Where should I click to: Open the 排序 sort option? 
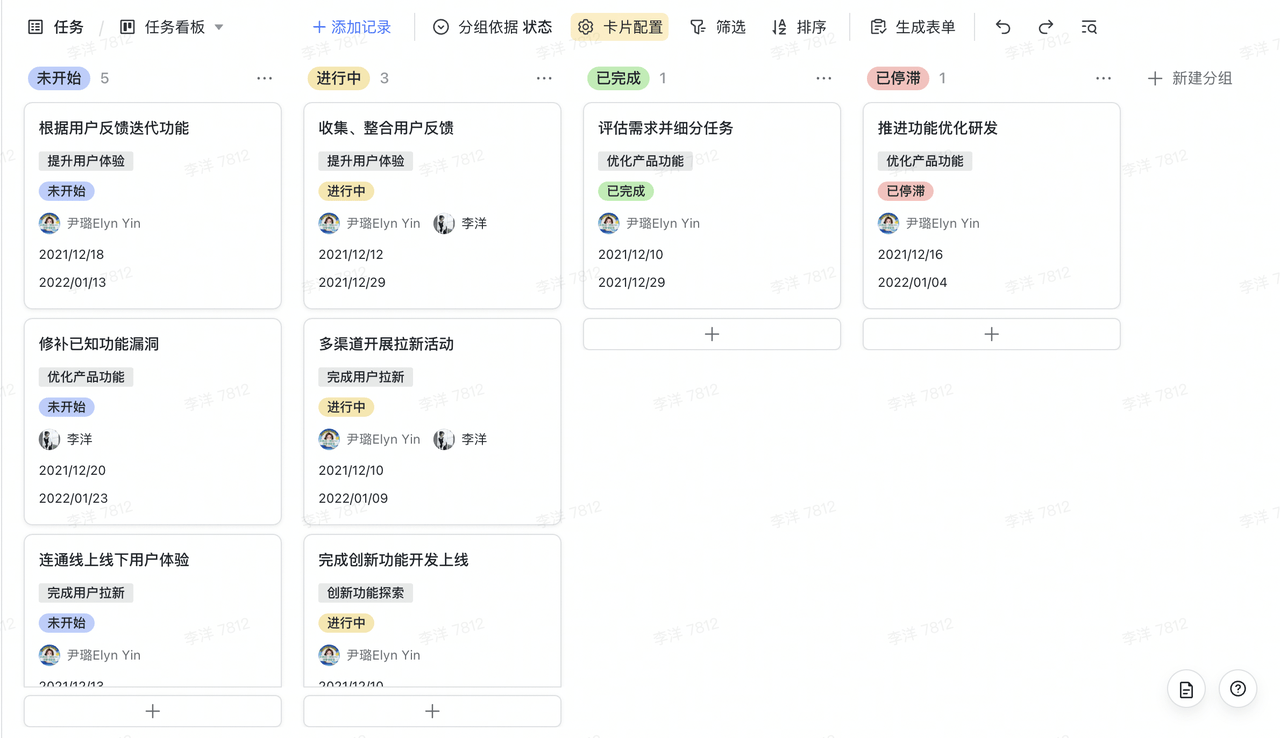coord(799,27)
